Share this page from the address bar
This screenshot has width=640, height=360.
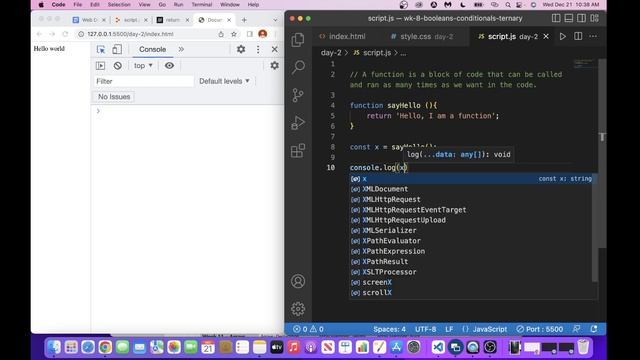click(221, 34)
